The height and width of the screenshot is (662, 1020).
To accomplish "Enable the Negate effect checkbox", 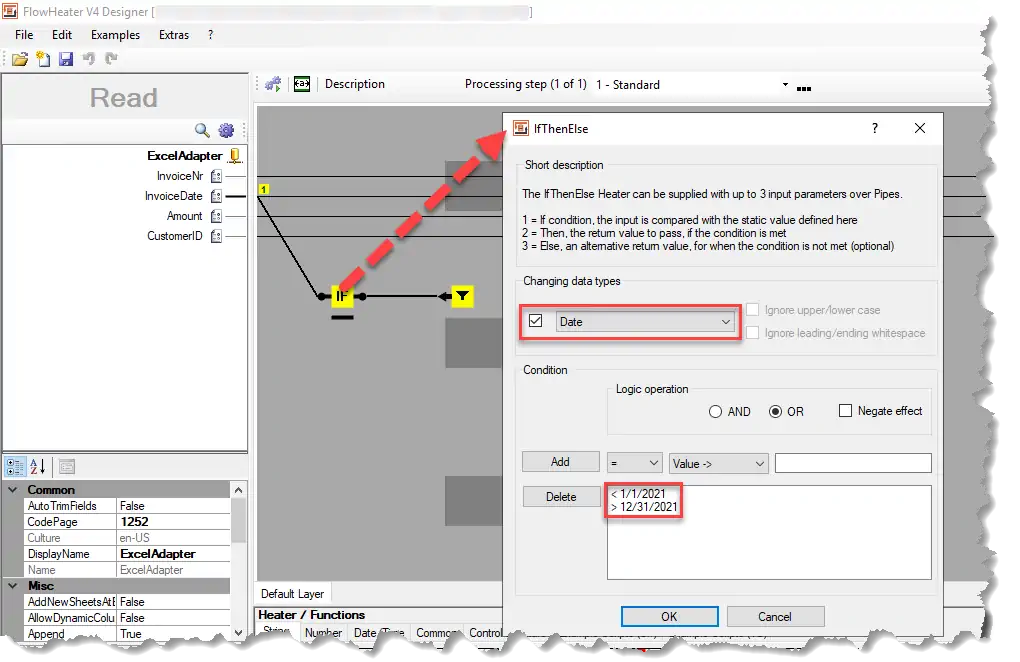I will tap(845, 411).
